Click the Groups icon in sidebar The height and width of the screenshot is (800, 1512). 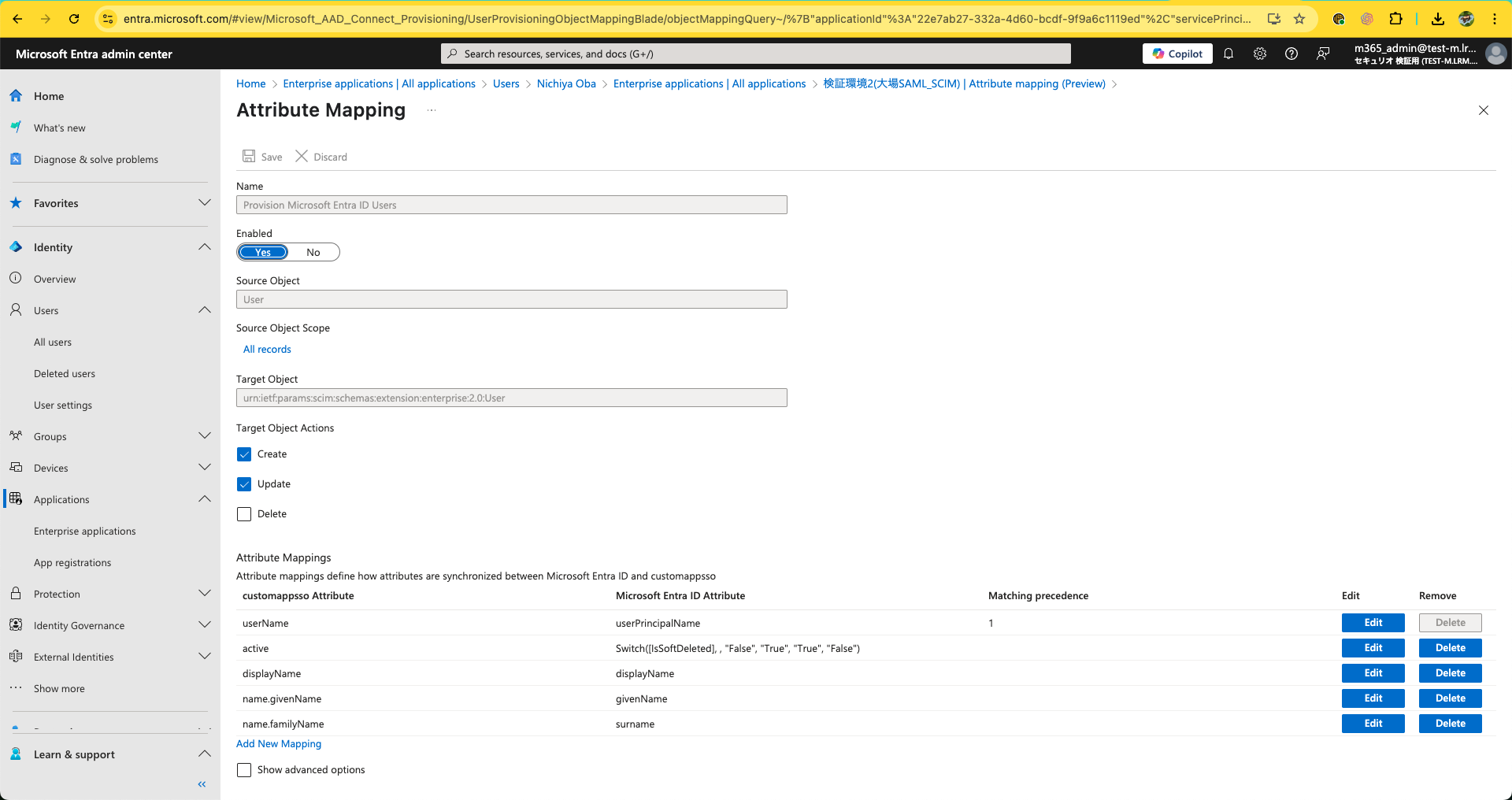tap(16, 435)
